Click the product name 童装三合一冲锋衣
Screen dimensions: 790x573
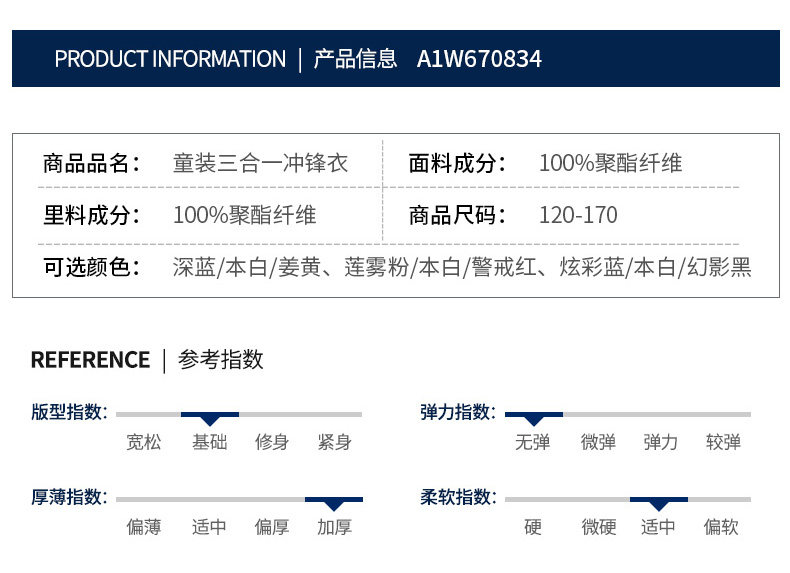261,163
